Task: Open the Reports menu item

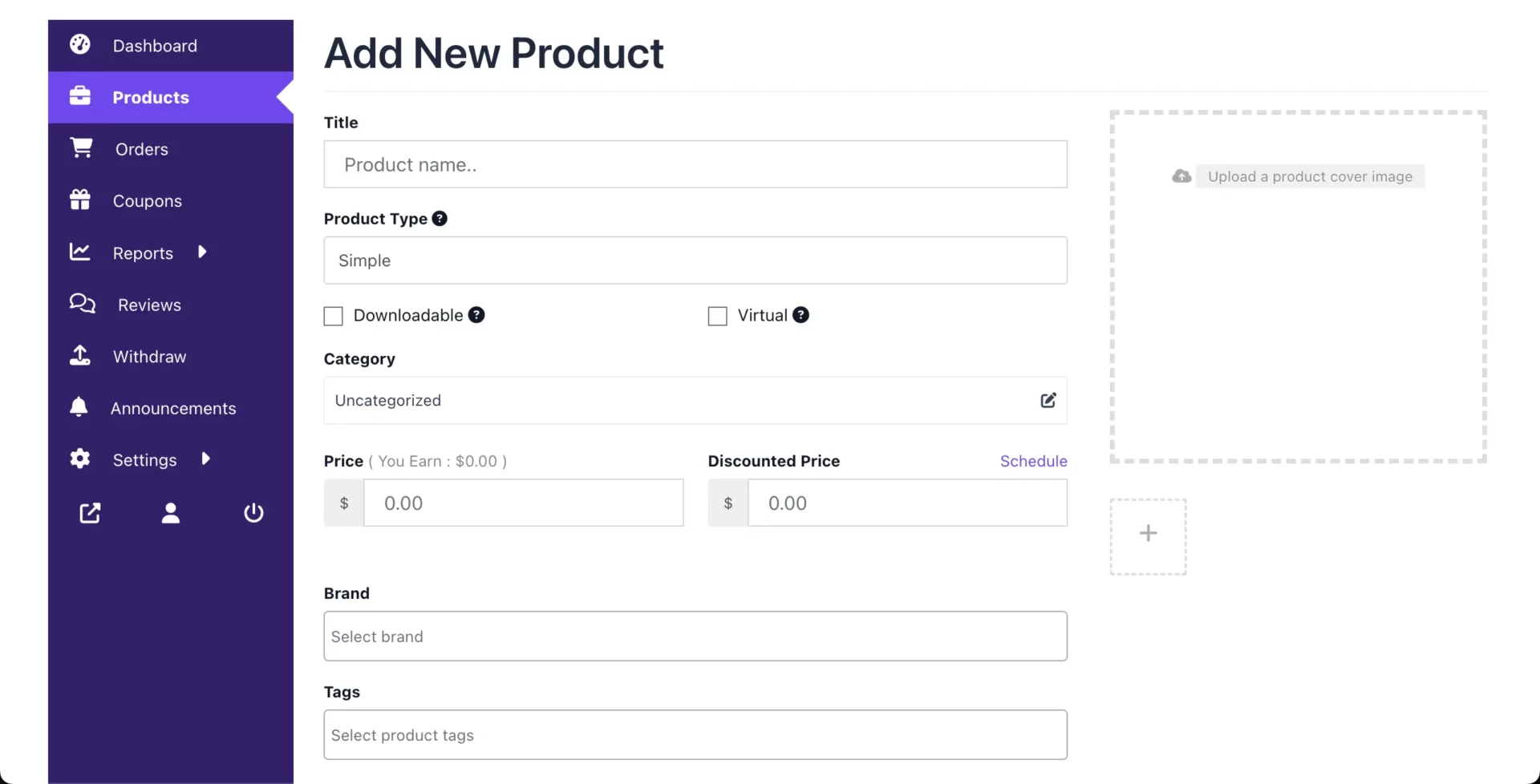Action: click(x=171, y=253)
